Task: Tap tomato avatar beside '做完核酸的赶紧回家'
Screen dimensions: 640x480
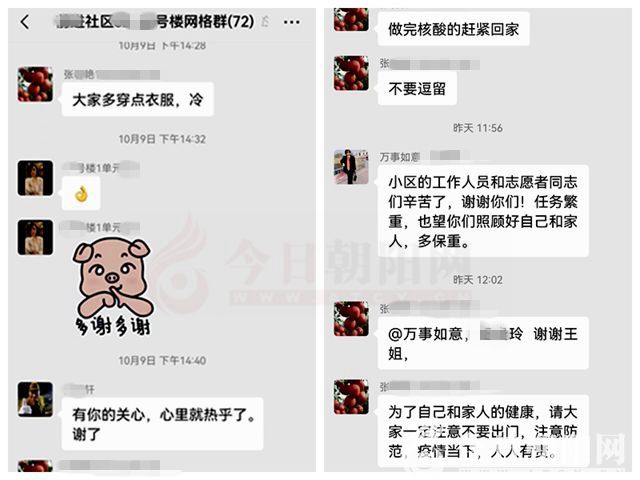Action: 351,19
